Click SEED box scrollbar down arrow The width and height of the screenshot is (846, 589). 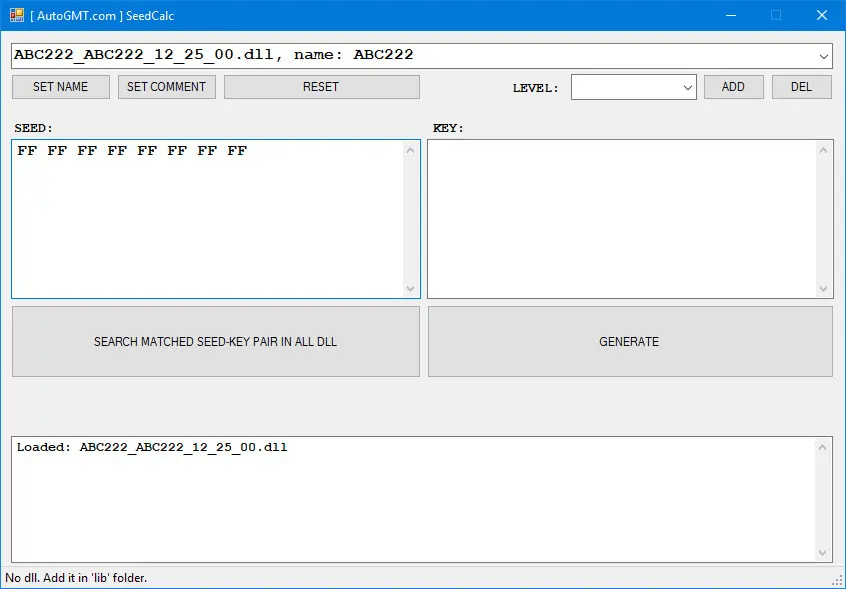[x=411, y=288]
